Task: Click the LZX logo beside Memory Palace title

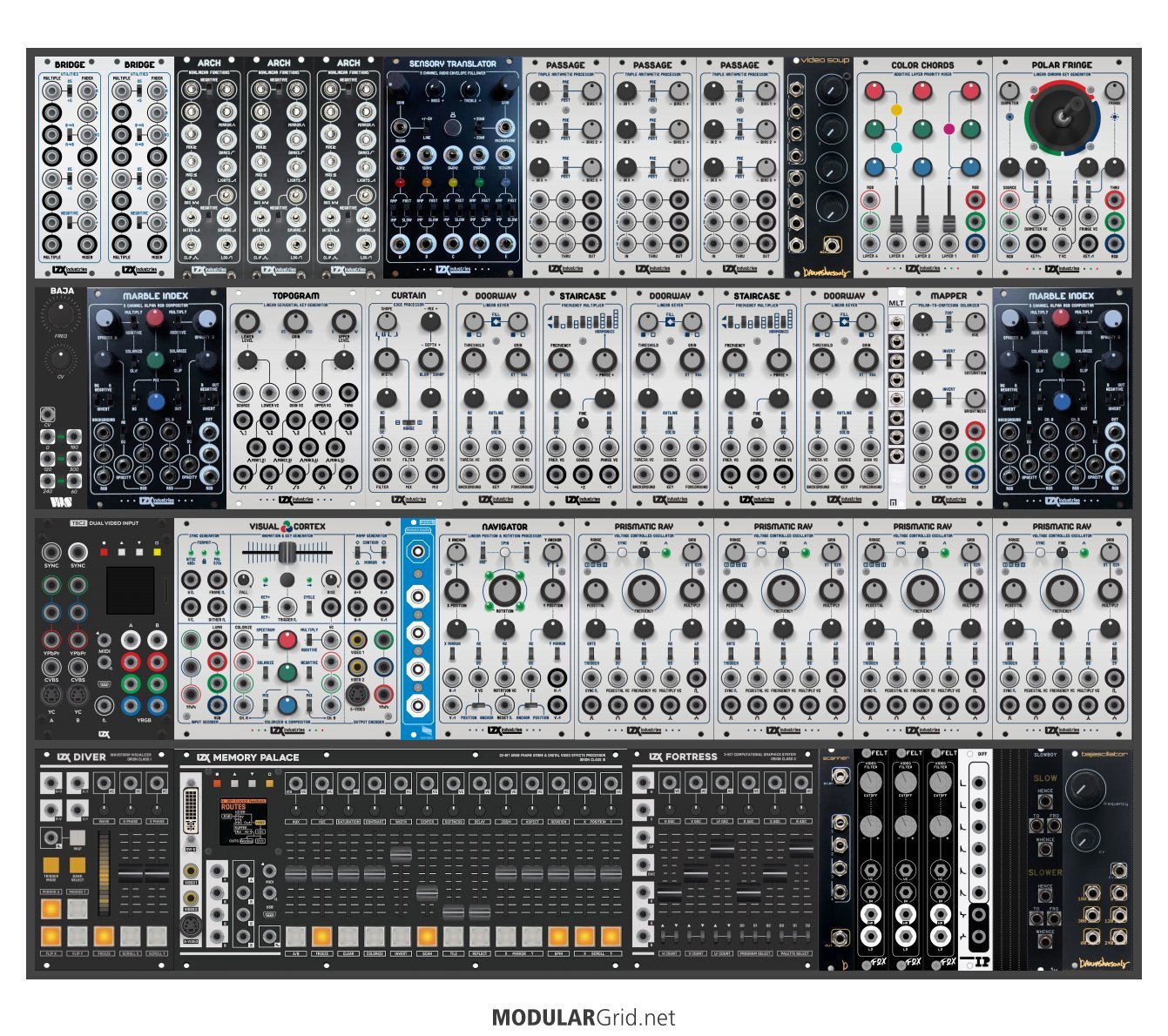Action: coord(203,757)
